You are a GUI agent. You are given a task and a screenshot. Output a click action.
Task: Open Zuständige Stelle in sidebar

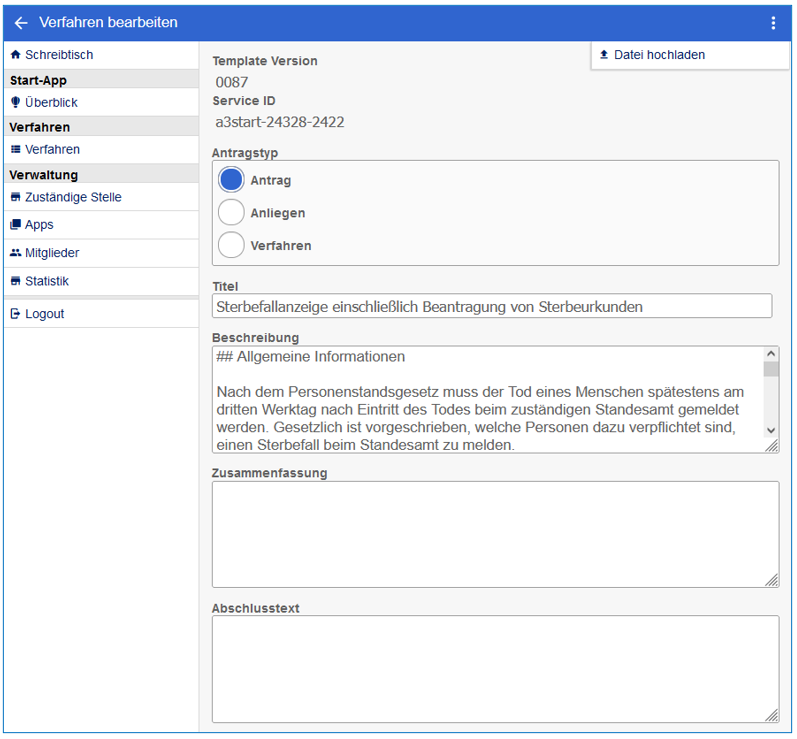[73, 197]
